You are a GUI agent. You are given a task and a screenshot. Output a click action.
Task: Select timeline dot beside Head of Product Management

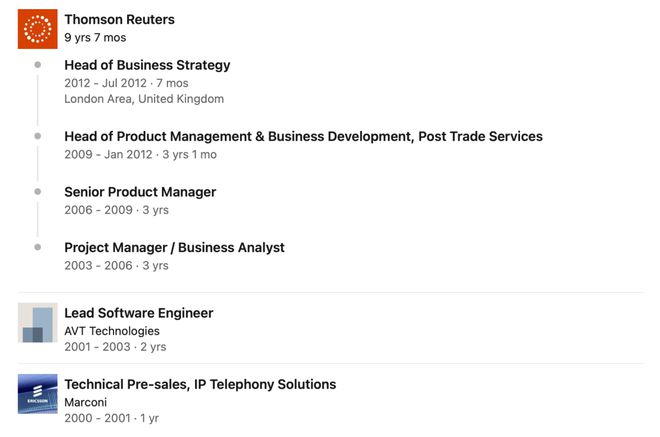(38, 136)
